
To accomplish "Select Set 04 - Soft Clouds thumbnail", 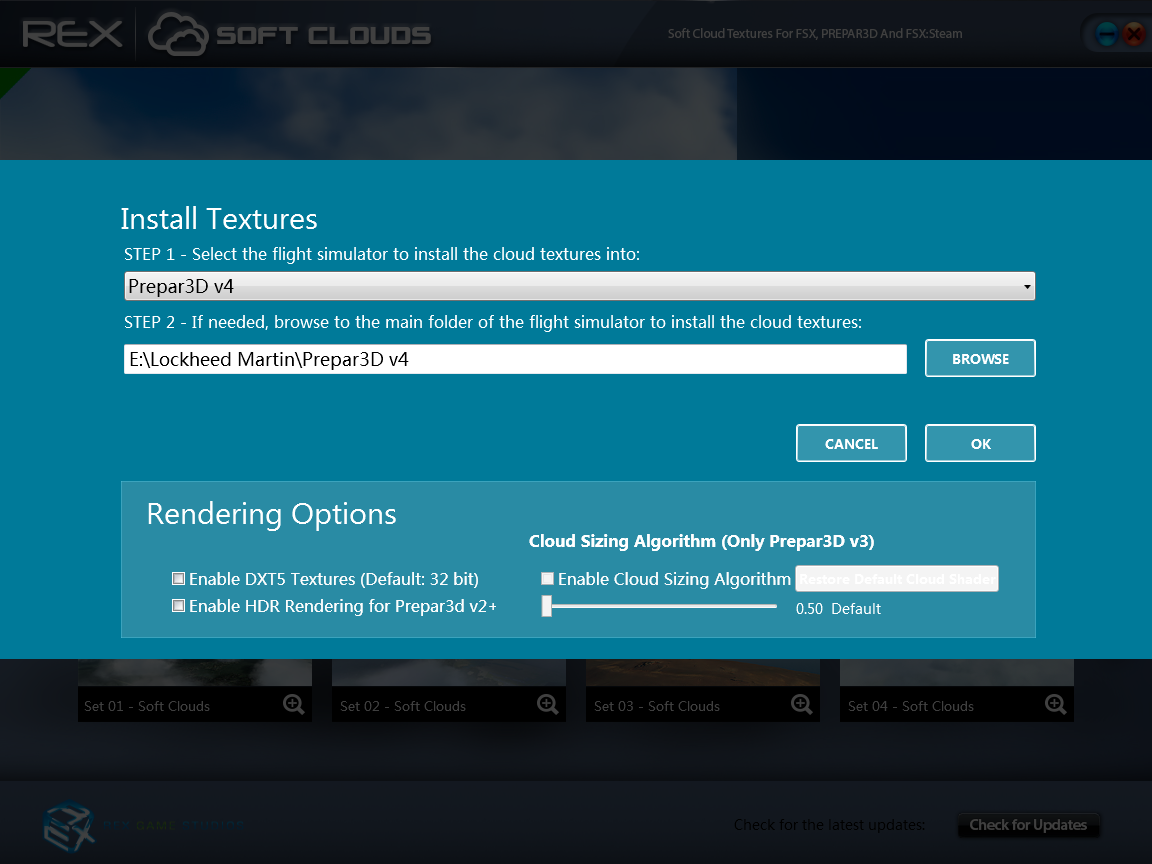I will pyautogui.click(x=957, y=690).
